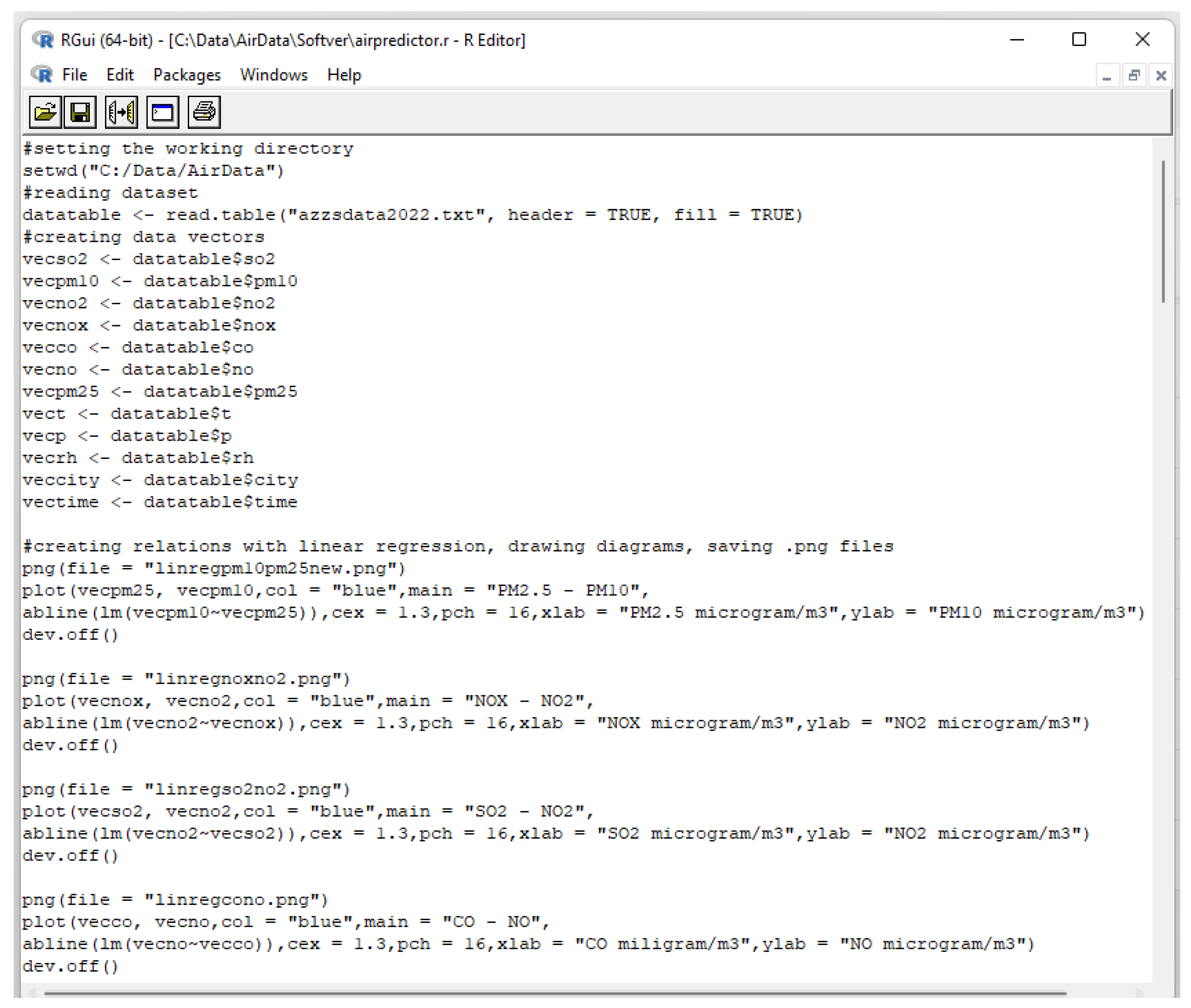Print the script with the printer icon
Screen dimensions: 1191x1008
tap(204, 112)
